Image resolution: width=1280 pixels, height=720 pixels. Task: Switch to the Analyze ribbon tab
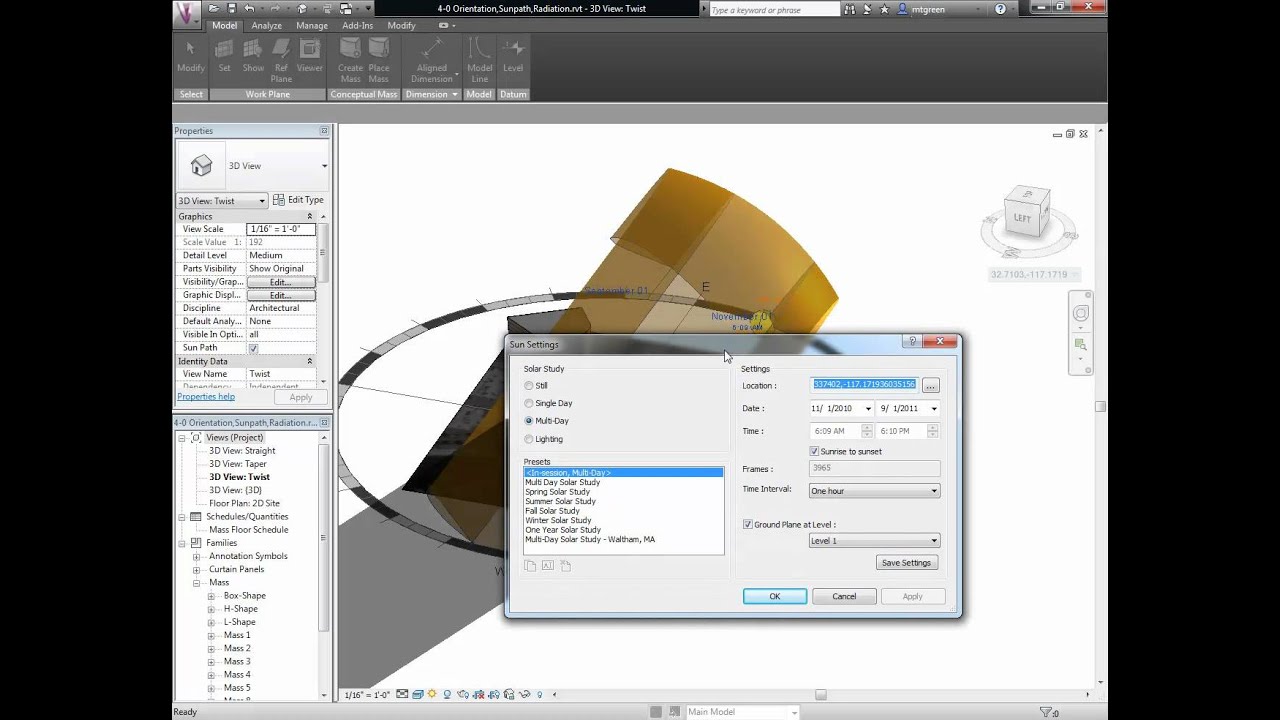(x=266, y=25)
